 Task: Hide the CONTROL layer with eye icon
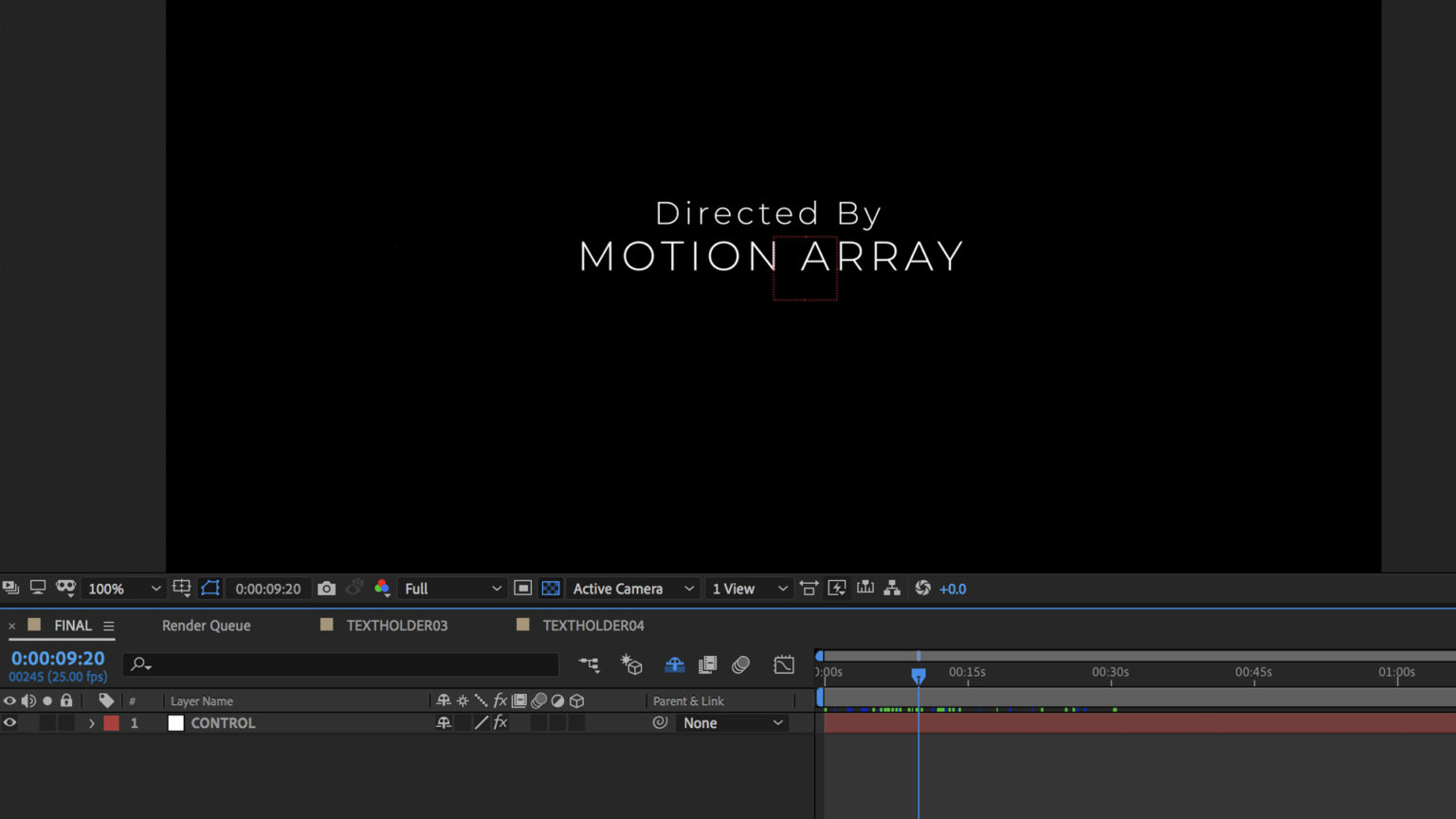pyautogui.click(x=10, y=723)
